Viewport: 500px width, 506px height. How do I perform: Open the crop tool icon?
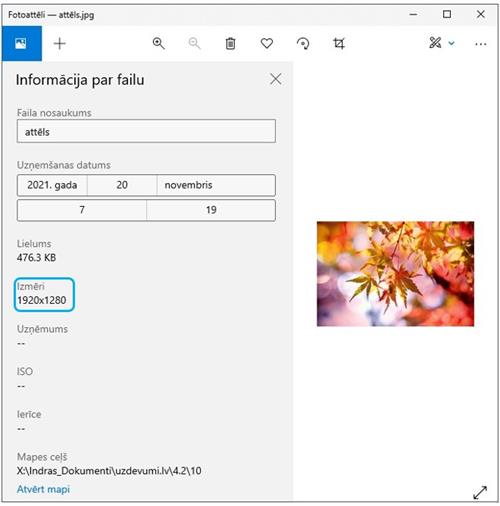pyautogui.click(x=339, y=43)
